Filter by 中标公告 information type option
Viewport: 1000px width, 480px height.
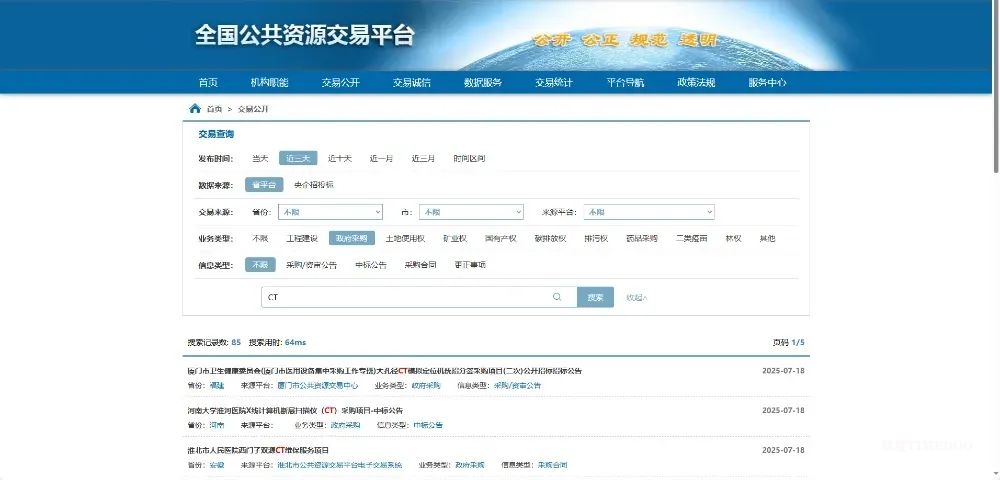(371, 265)
